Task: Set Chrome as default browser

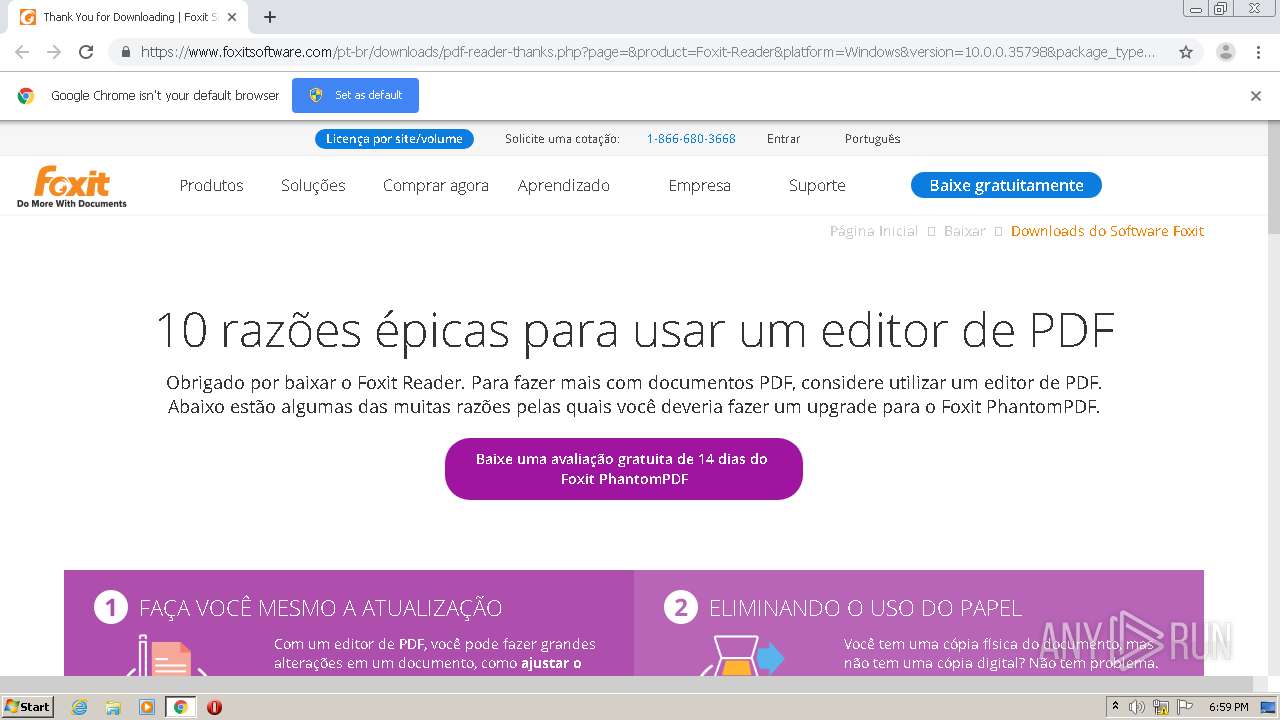Action: [356, 95]
